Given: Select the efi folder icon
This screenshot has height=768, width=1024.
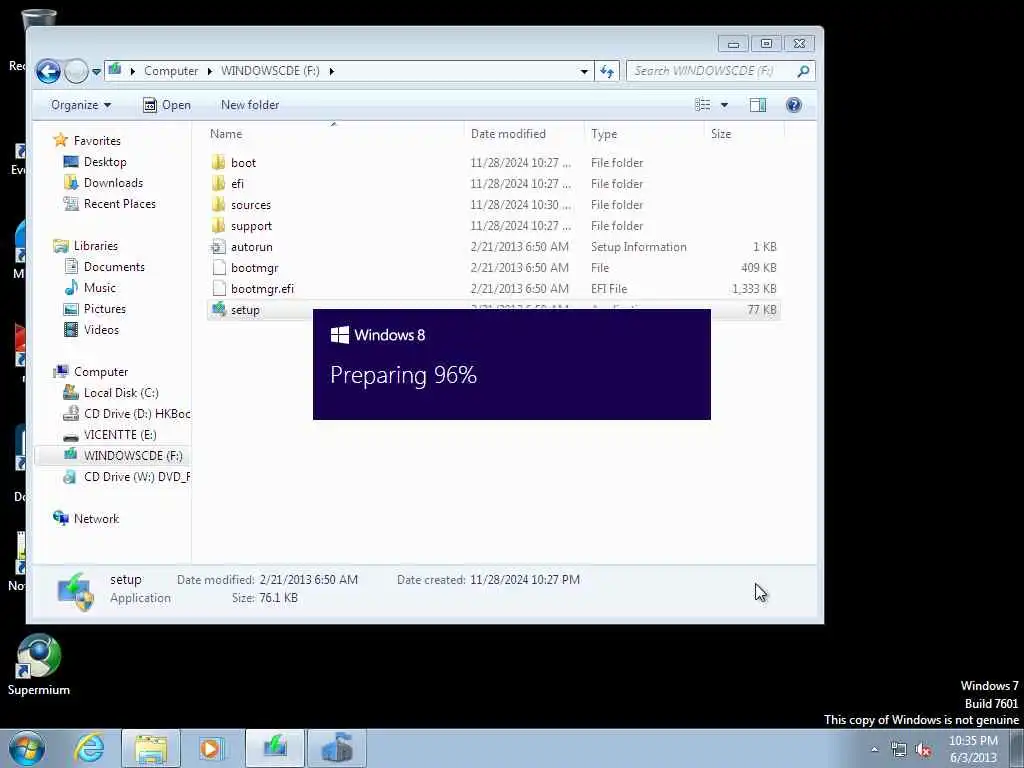Looking at the screenshot, I should (x=219, y=184).
